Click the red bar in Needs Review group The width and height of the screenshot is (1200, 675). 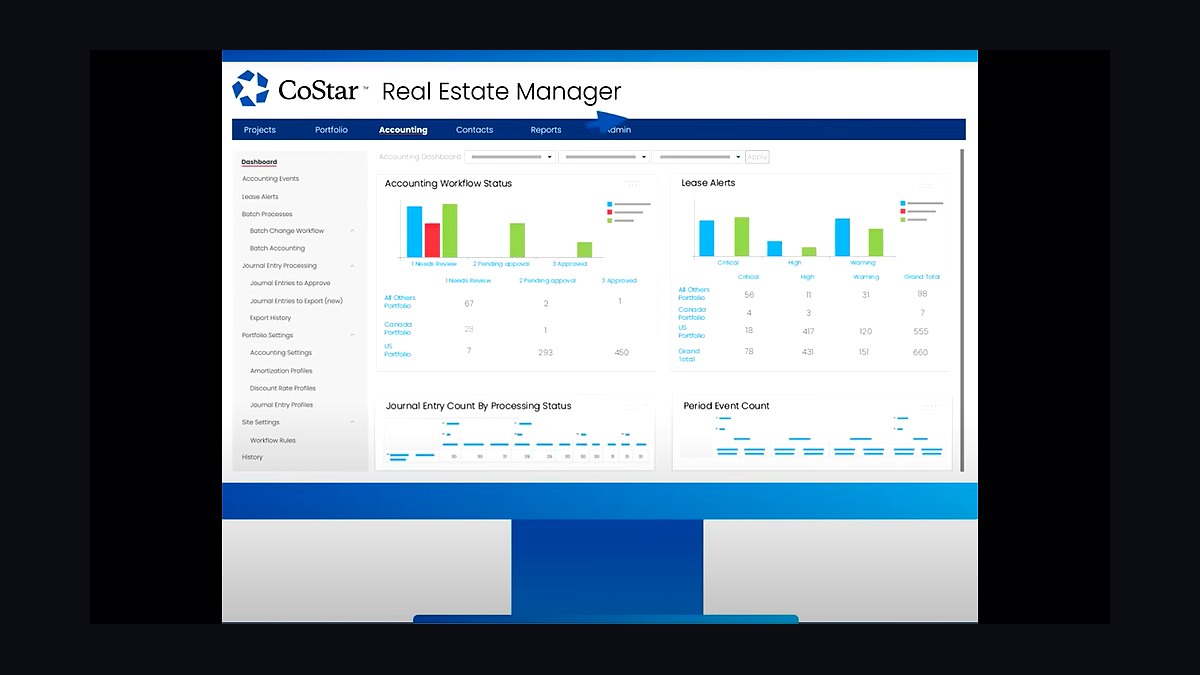432,240
